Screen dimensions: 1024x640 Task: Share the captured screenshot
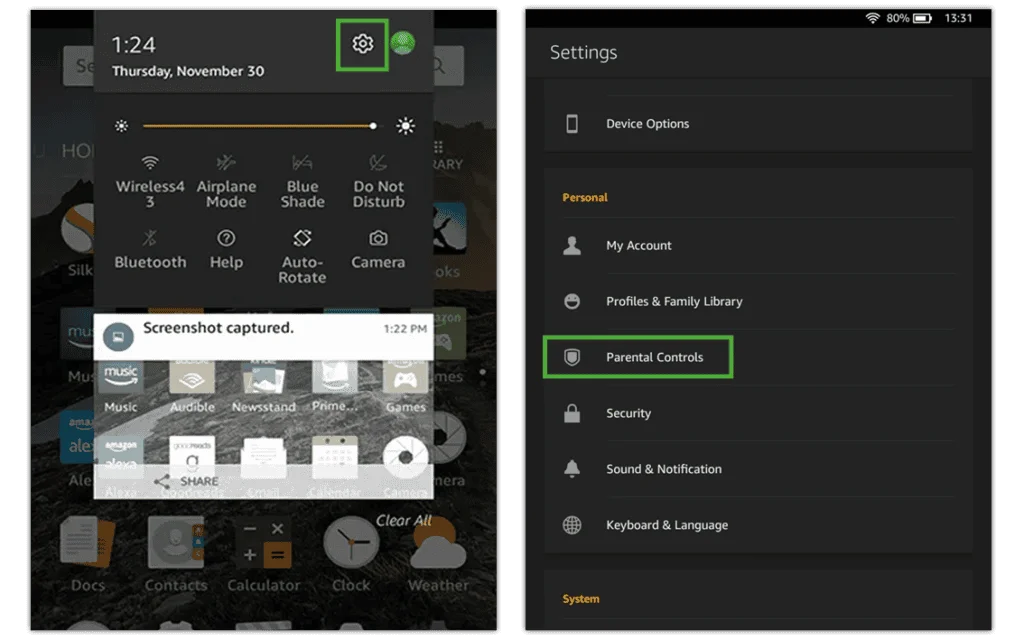pos(186,482)
